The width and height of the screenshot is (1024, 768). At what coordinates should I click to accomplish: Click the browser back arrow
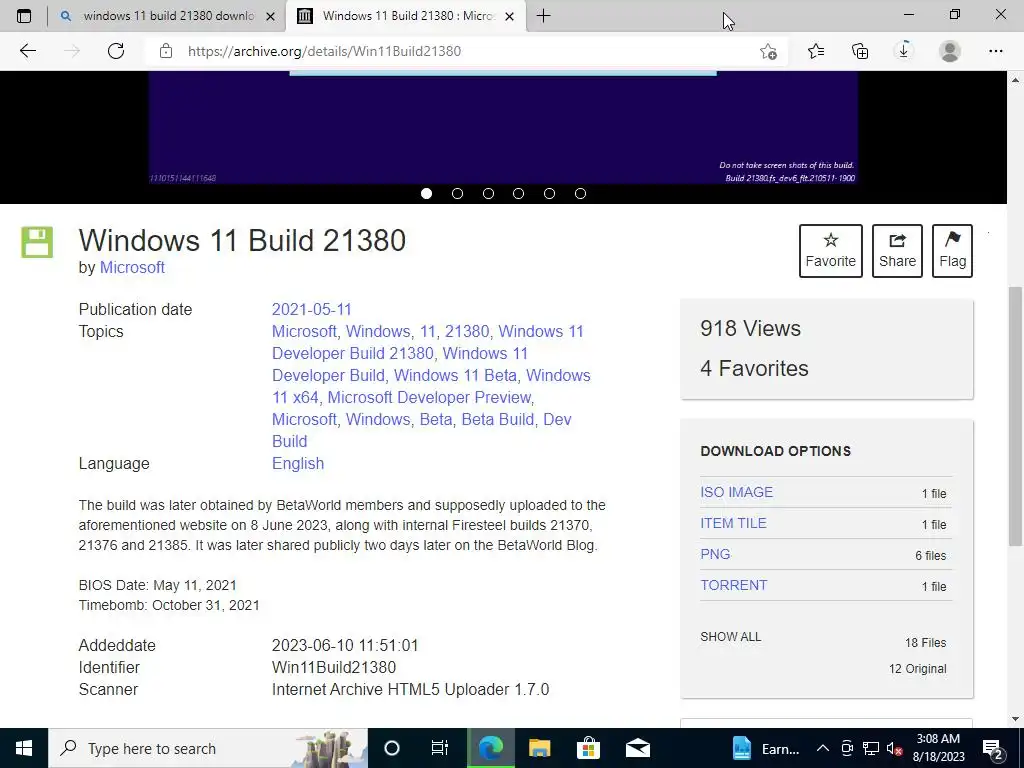tap(27, 51)
